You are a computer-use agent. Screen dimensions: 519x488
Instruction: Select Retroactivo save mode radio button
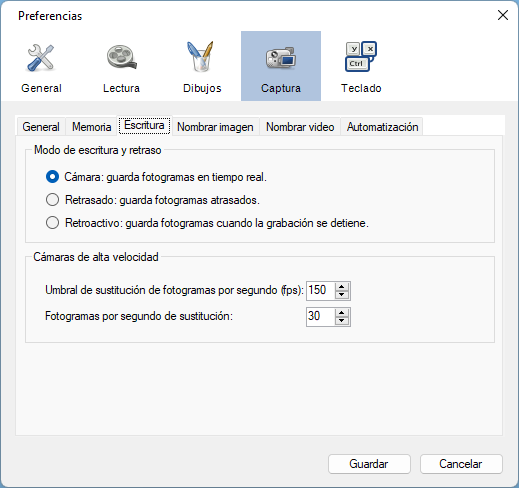52,223
